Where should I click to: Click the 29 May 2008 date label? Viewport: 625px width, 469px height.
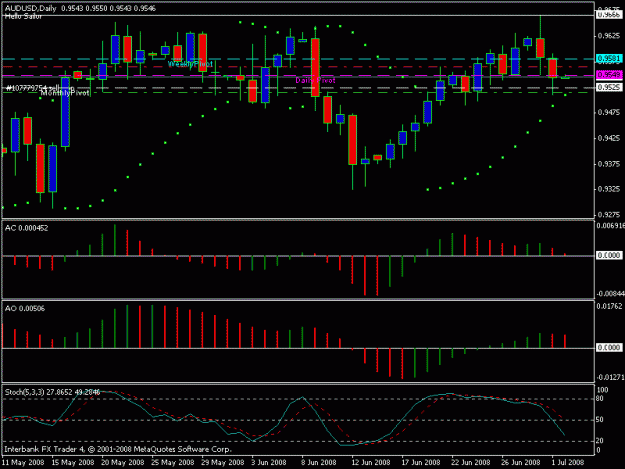222,462
